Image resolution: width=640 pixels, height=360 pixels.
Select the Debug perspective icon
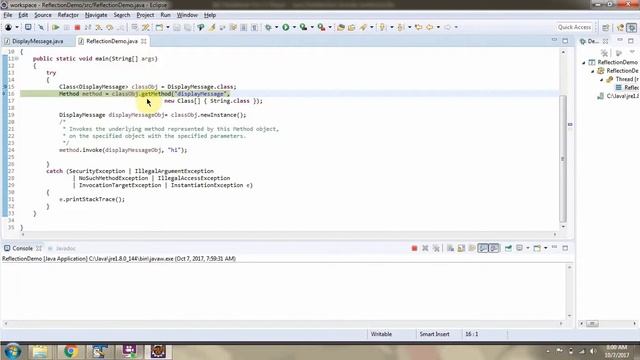(631, 27)
